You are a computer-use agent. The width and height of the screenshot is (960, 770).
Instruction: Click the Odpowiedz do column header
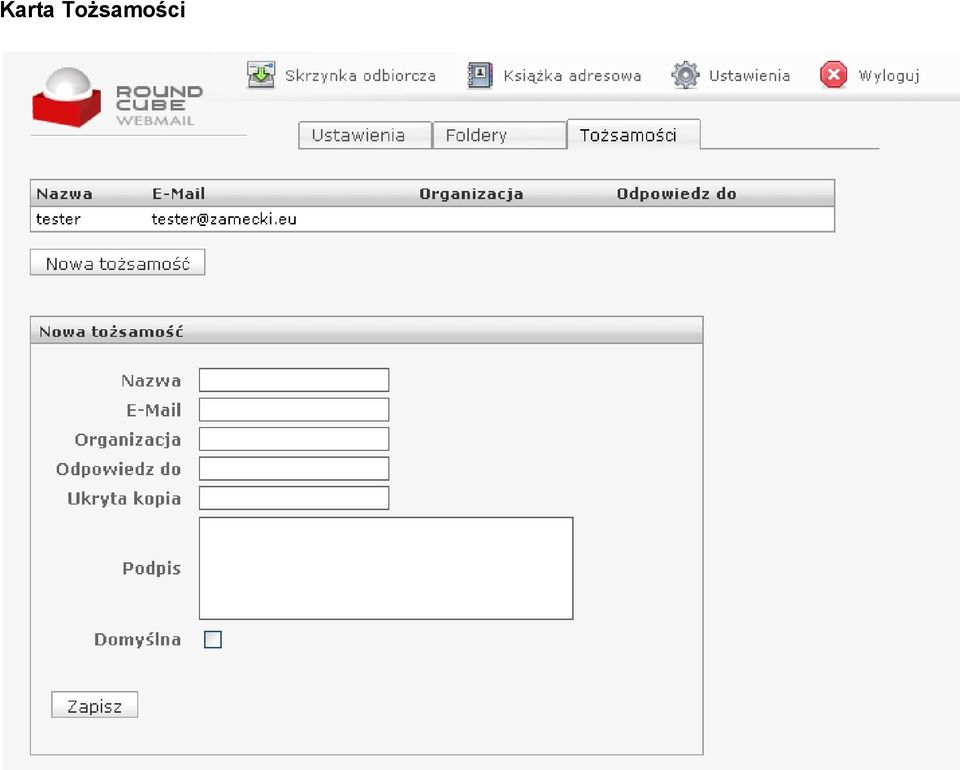[x=676, y=194]
